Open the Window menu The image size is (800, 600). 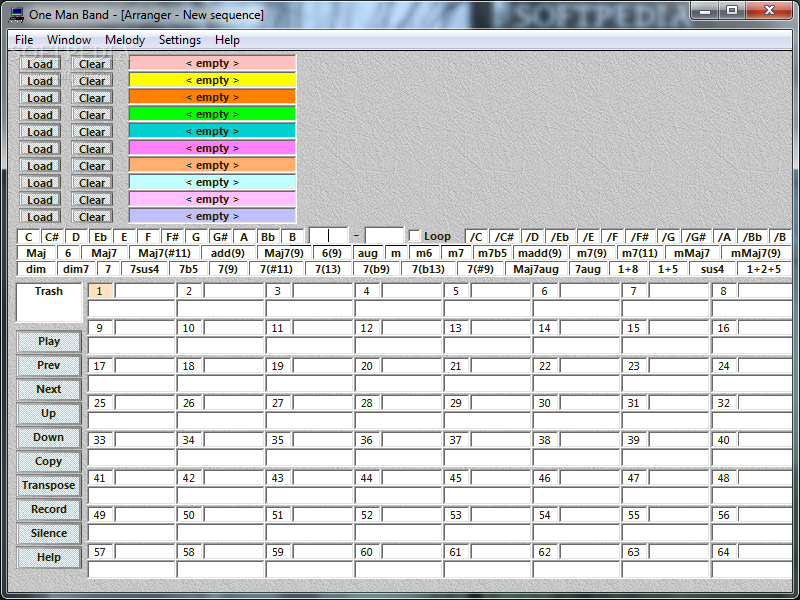pos(69,40)
